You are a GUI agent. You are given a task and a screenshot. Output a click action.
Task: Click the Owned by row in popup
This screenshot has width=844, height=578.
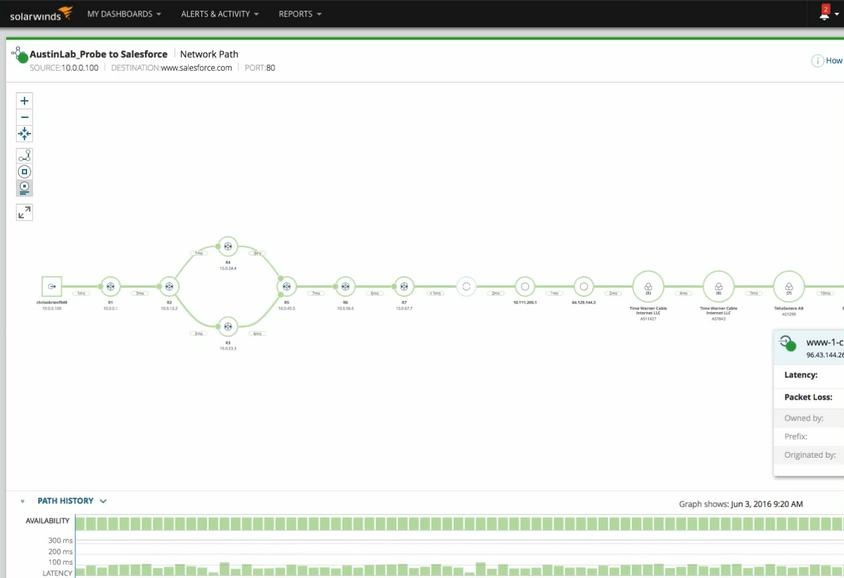808,418
